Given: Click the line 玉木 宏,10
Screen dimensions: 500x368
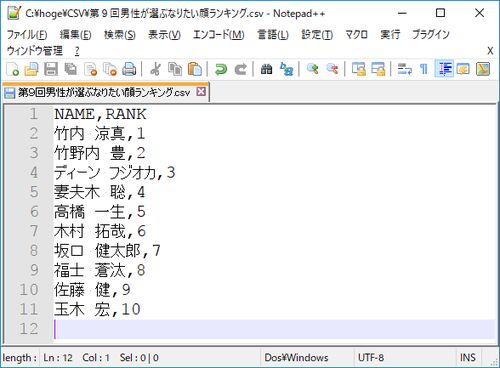Looking at the screenshot, I should tap(97, 309).
